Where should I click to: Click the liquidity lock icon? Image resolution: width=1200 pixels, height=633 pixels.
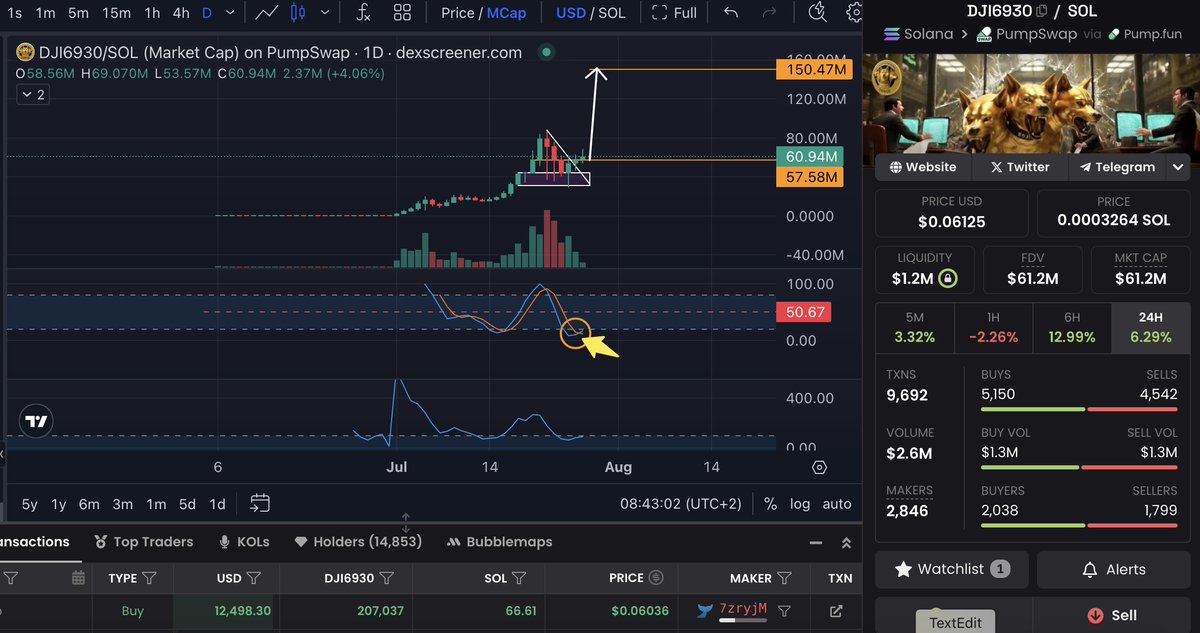tap(947, 278)
